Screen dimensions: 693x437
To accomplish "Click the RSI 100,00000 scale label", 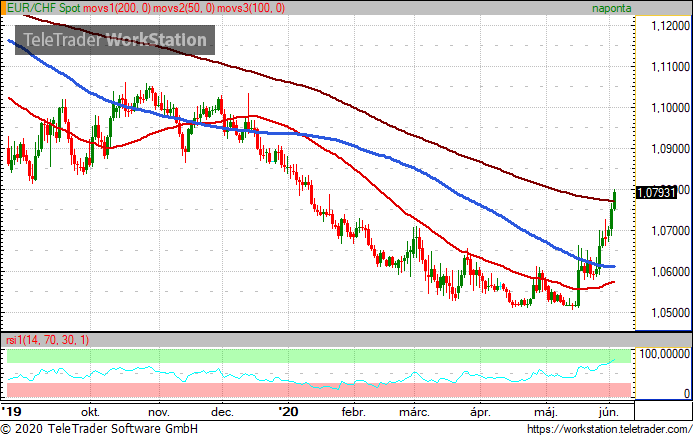I will click(665, 353).
